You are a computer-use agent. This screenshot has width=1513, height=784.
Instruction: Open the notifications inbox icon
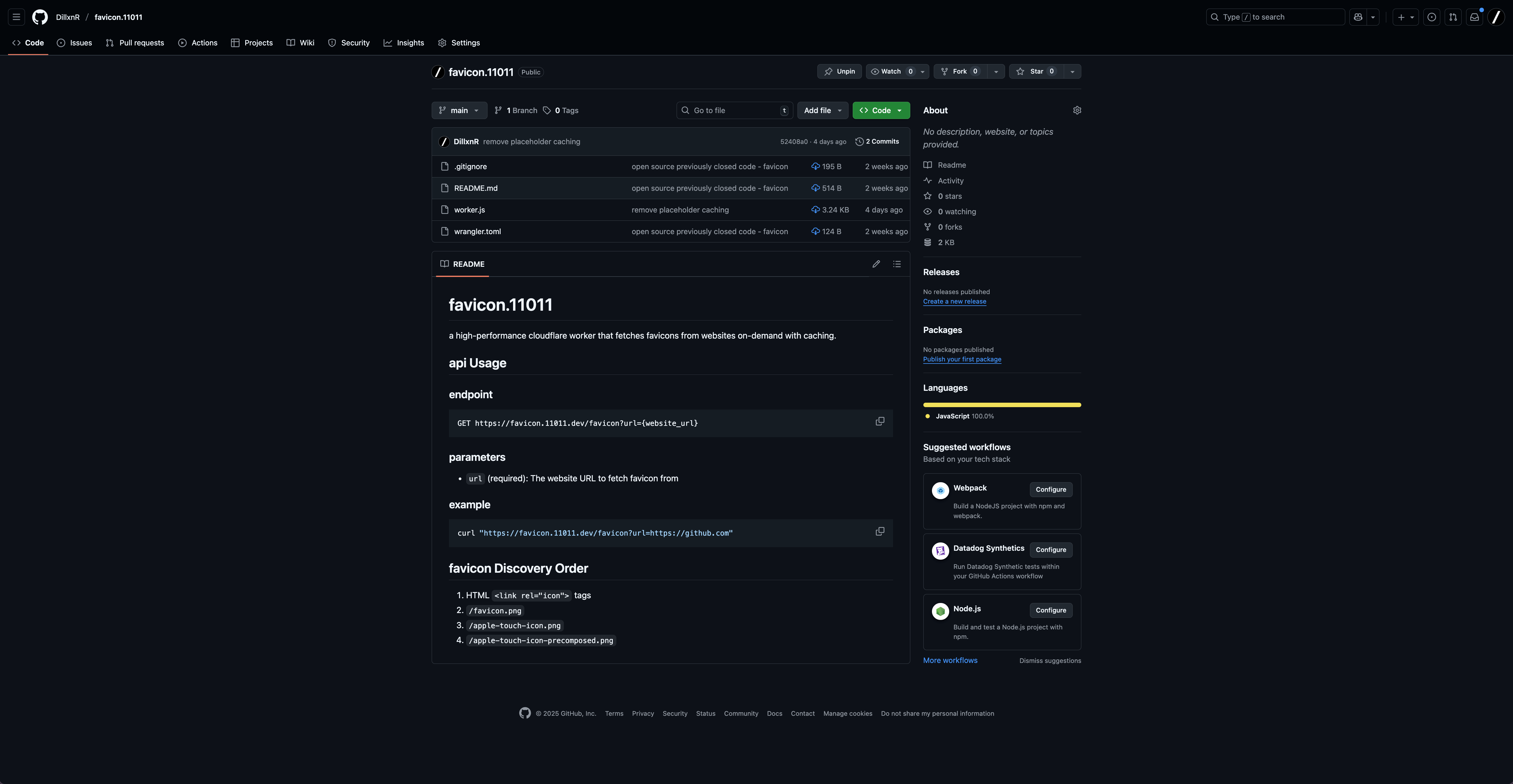coord(1474,17)
